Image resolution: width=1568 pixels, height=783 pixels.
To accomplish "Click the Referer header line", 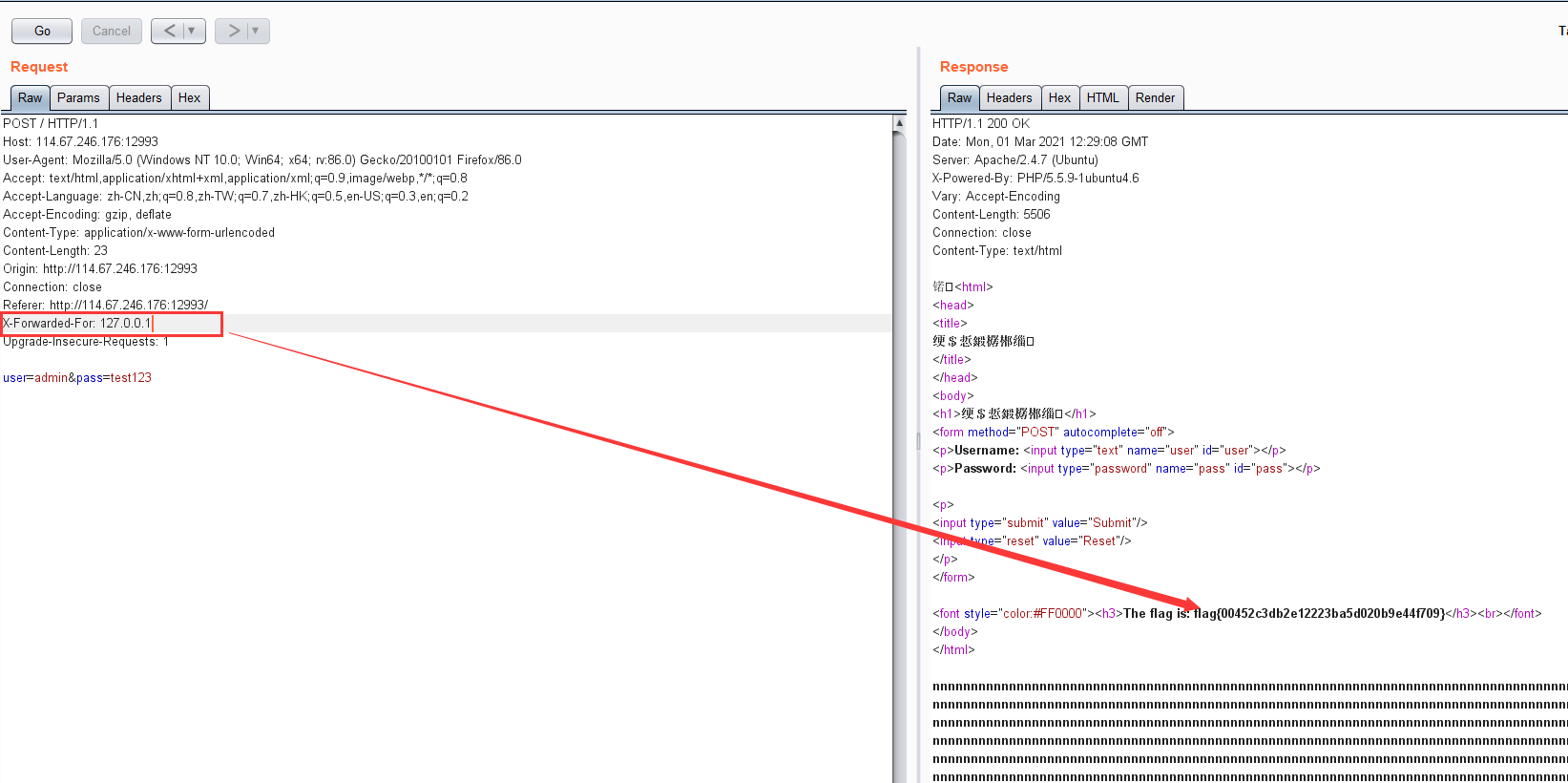I will [x=106, y=305].
